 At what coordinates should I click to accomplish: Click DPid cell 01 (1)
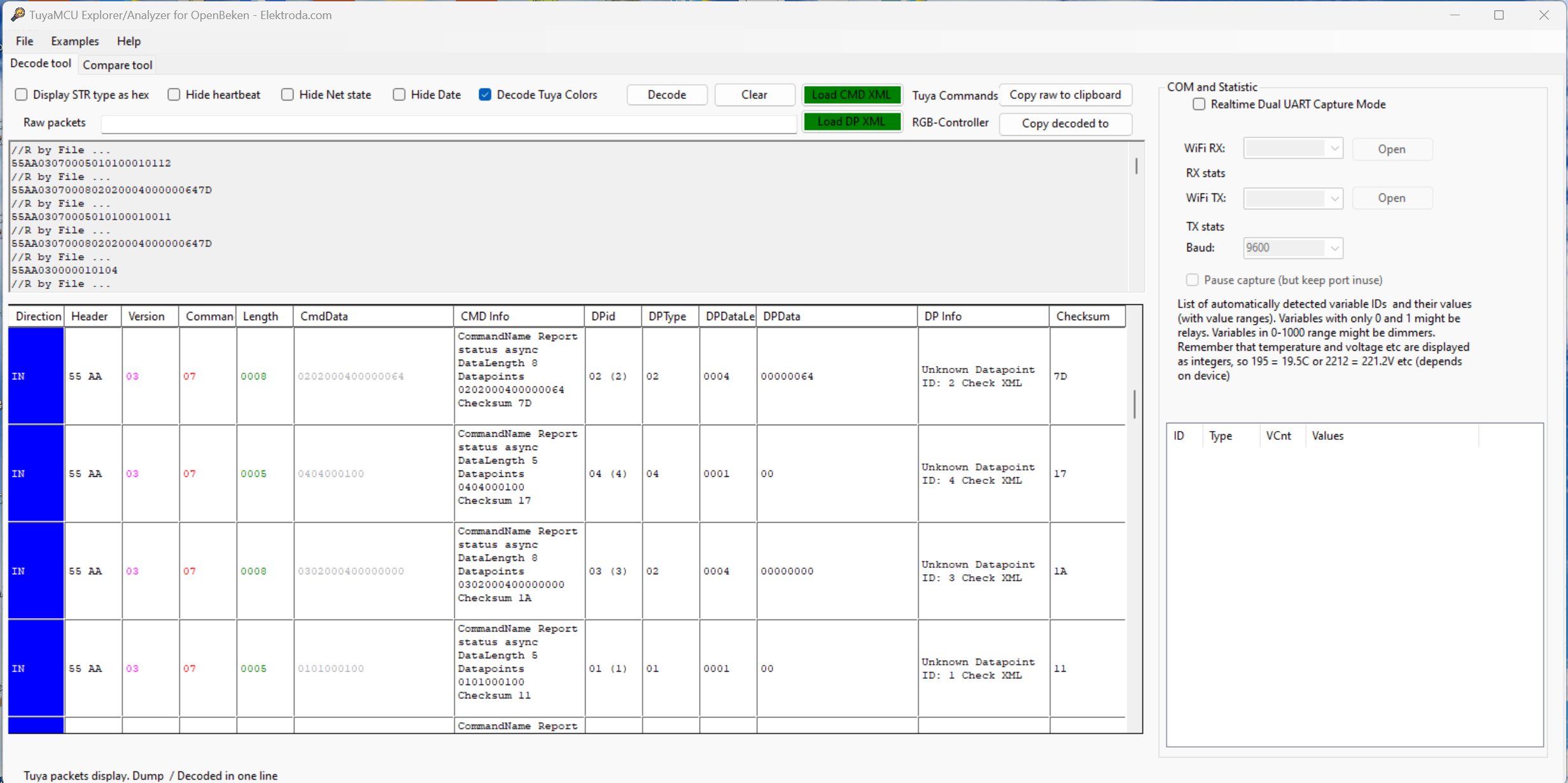click(613, 668)
